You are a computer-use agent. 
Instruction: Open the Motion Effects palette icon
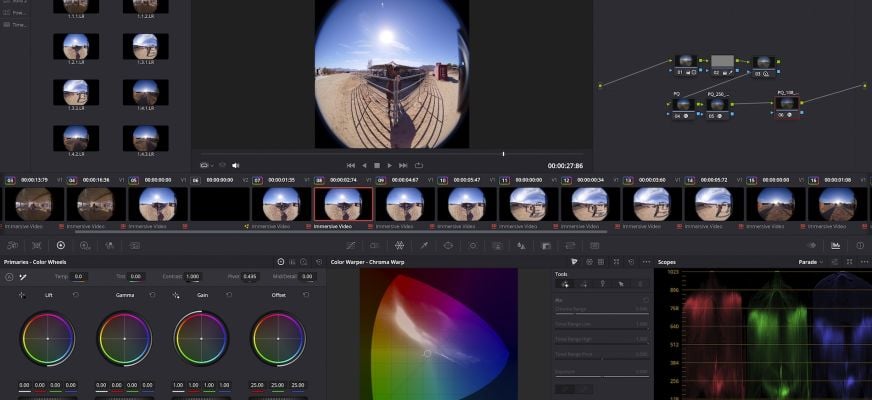pos(135,245)
